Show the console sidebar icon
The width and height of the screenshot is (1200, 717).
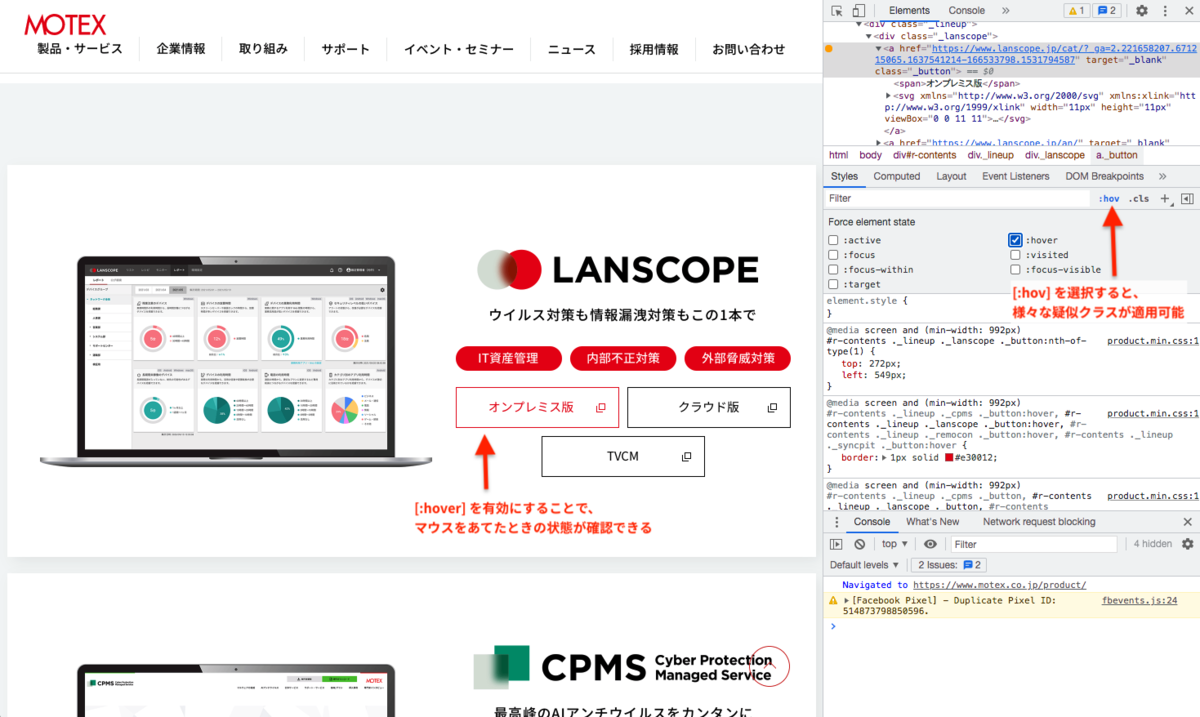(x=837, y=544)
